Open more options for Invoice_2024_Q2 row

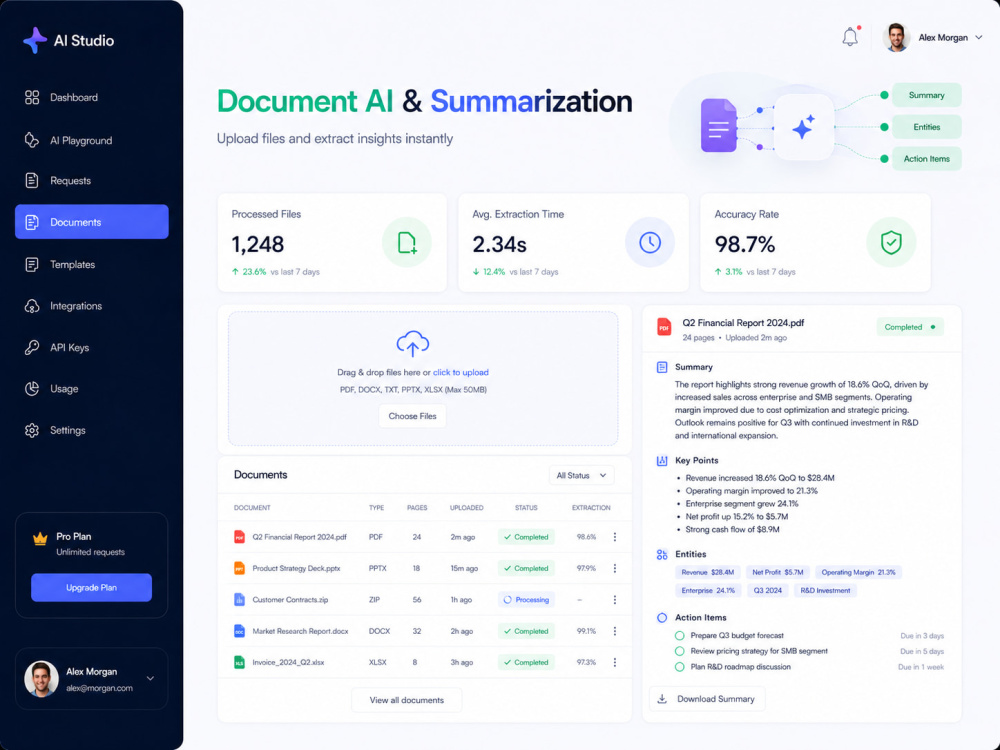615,662
